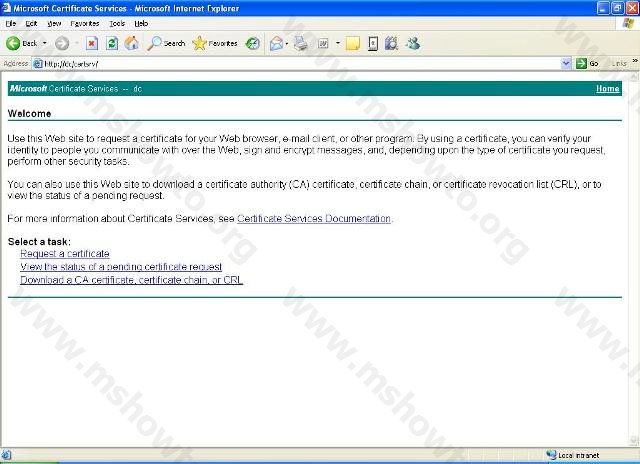Click the status bar page icon at left
This screenshot has width=640, height=464.
6,455
